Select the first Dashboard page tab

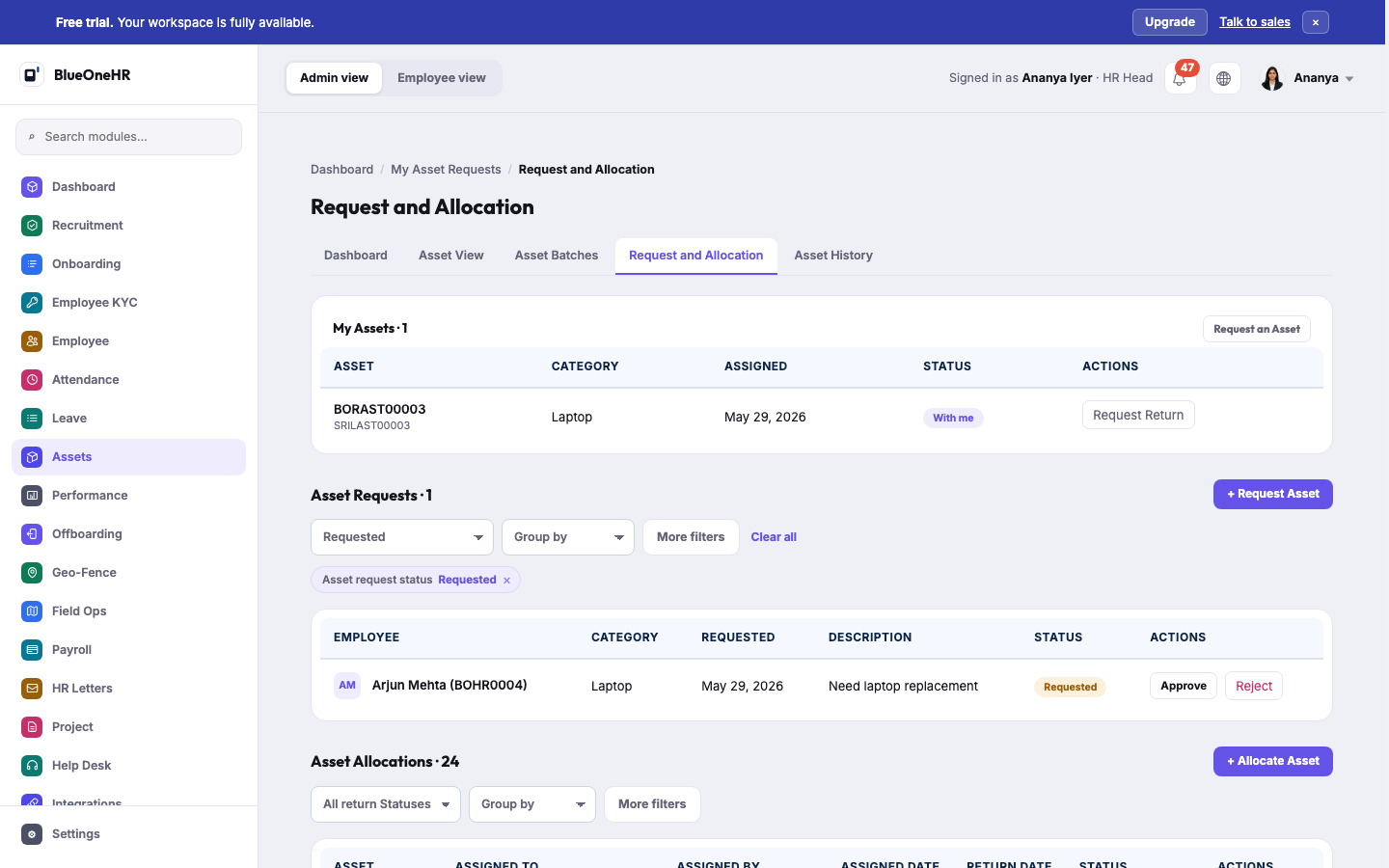coord(356,256)
